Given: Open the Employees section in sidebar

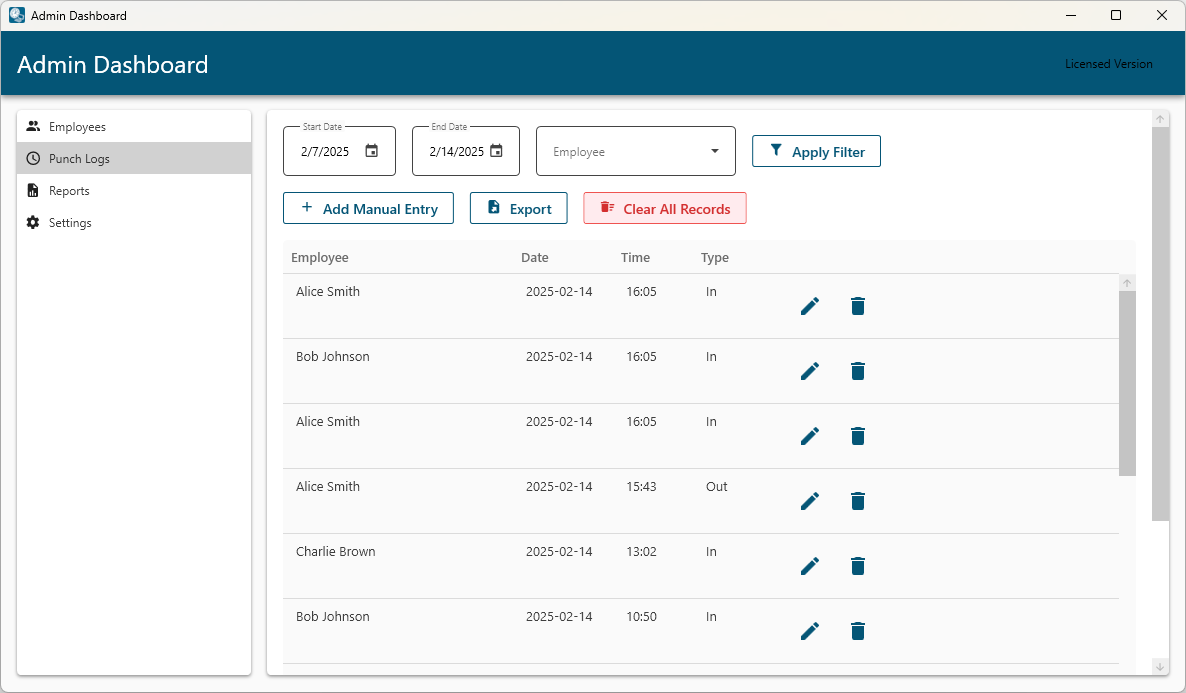Looking at the screenshot, I should pos(77,127).
